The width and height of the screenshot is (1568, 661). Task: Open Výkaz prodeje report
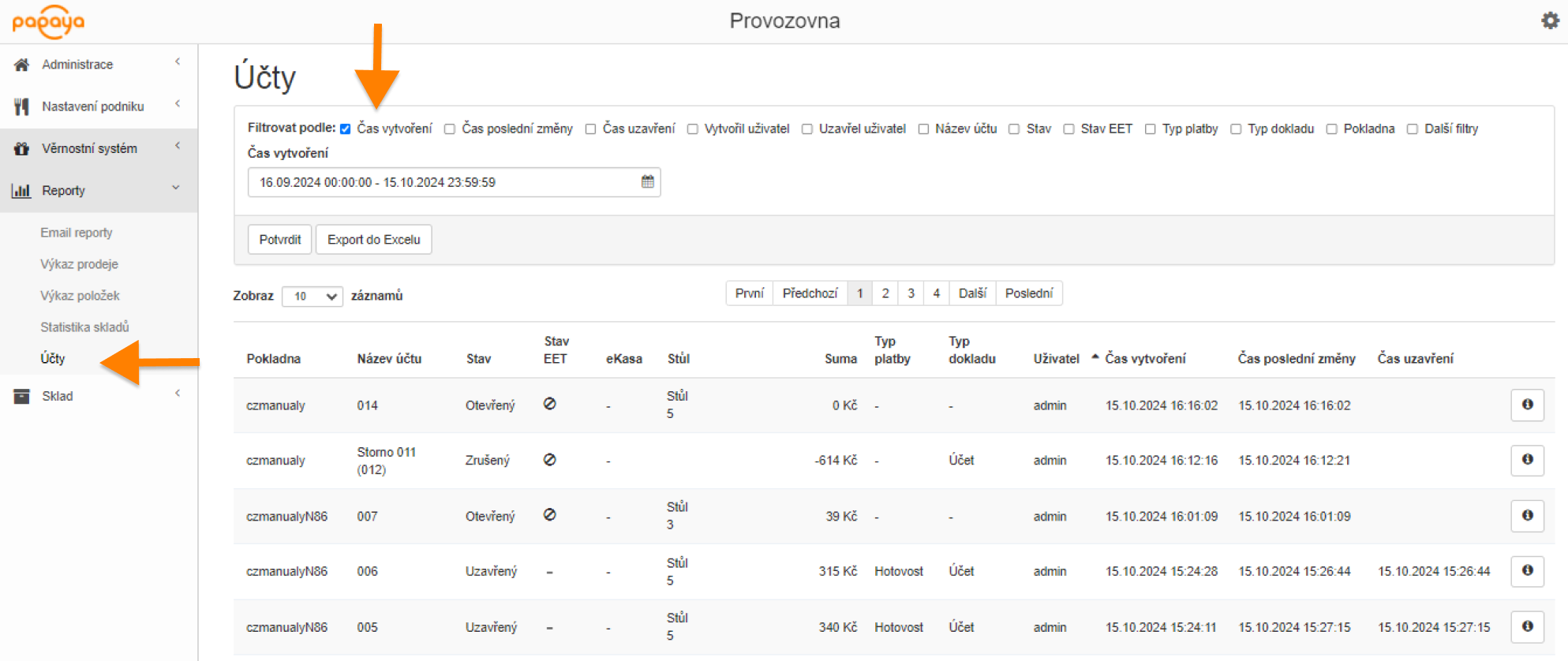tap(79, 264)
